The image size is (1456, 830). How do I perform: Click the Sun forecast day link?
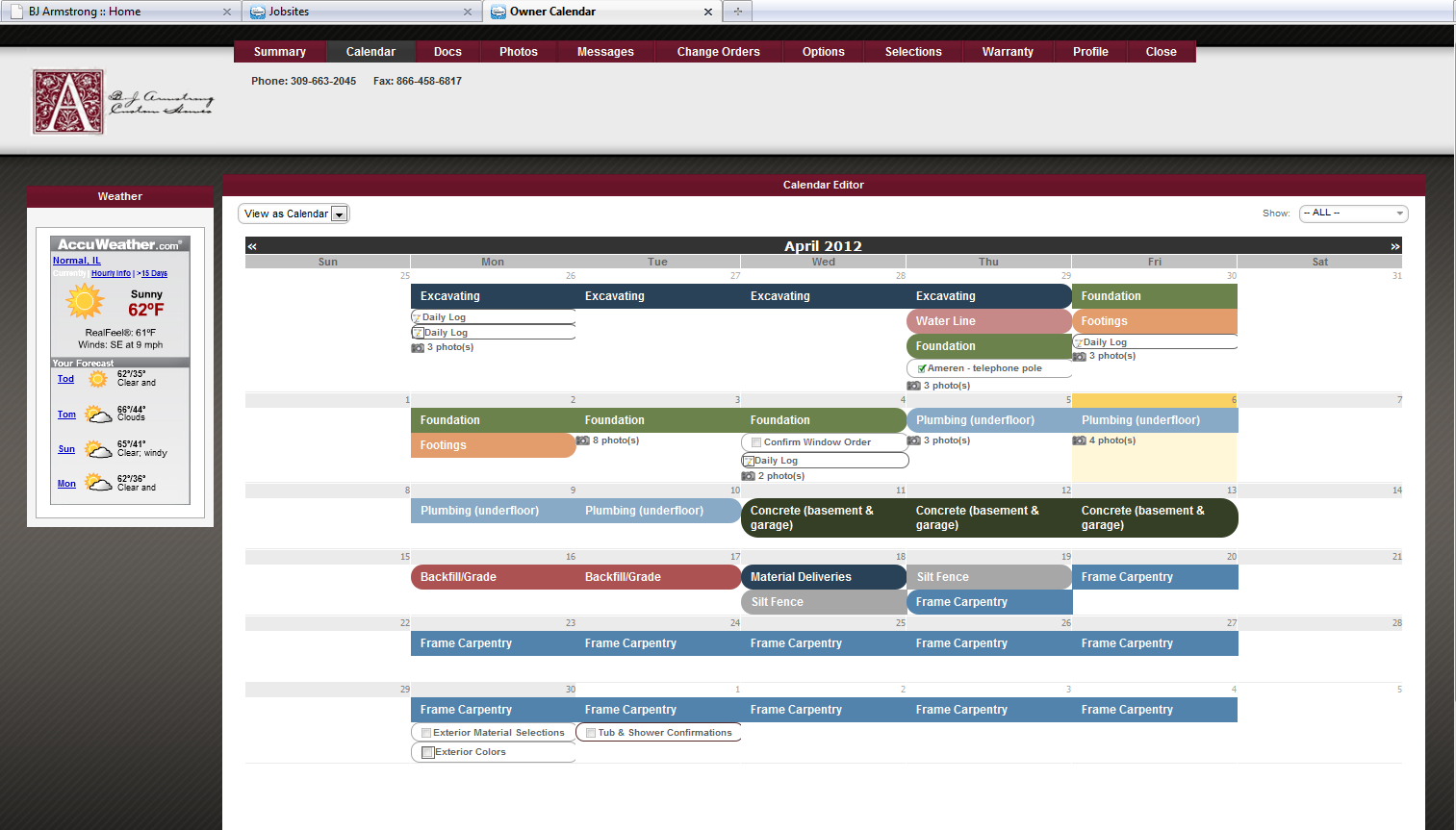click(x=66, y=449)
